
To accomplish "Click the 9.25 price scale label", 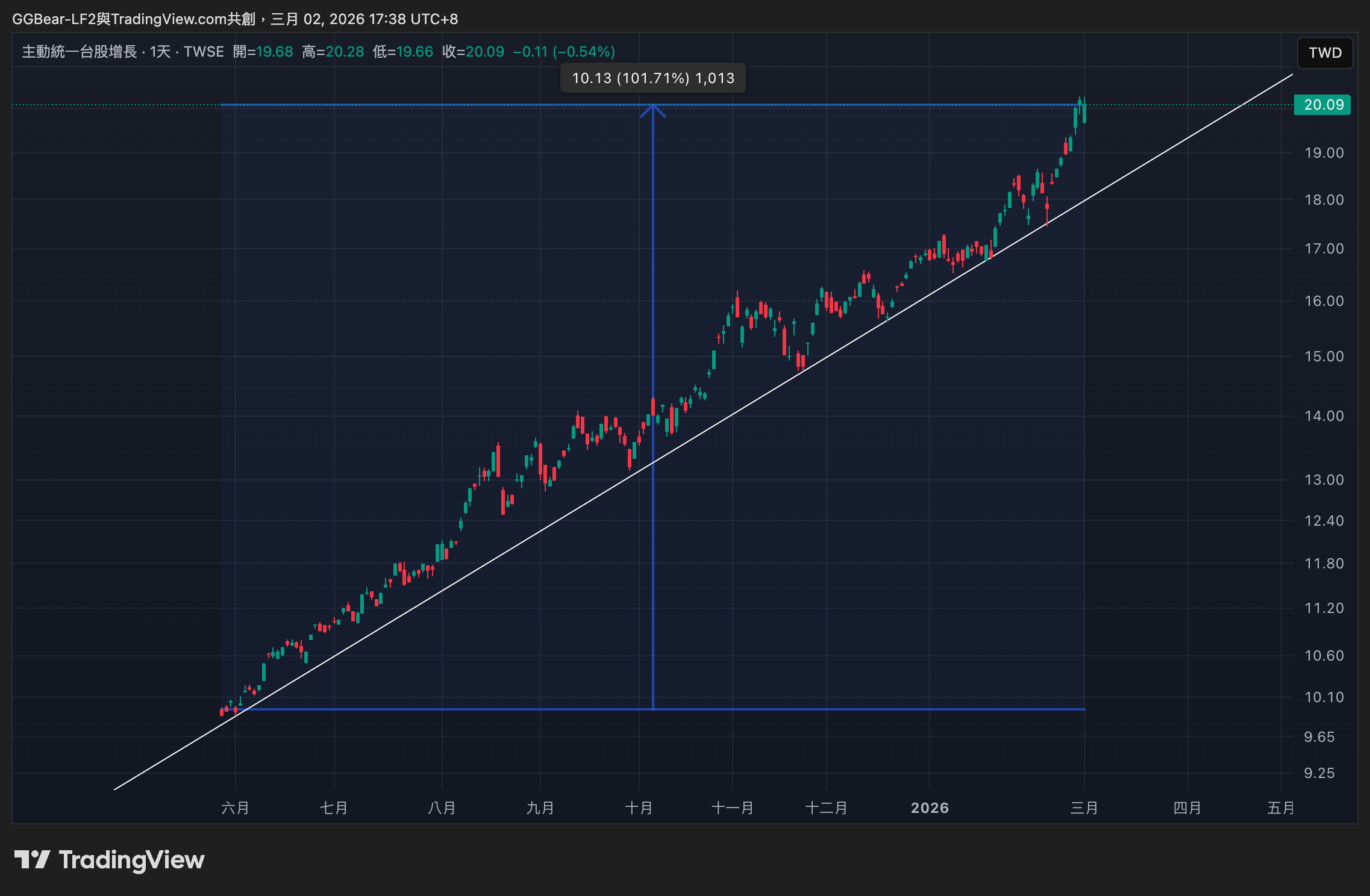I will click(1319, 773).
